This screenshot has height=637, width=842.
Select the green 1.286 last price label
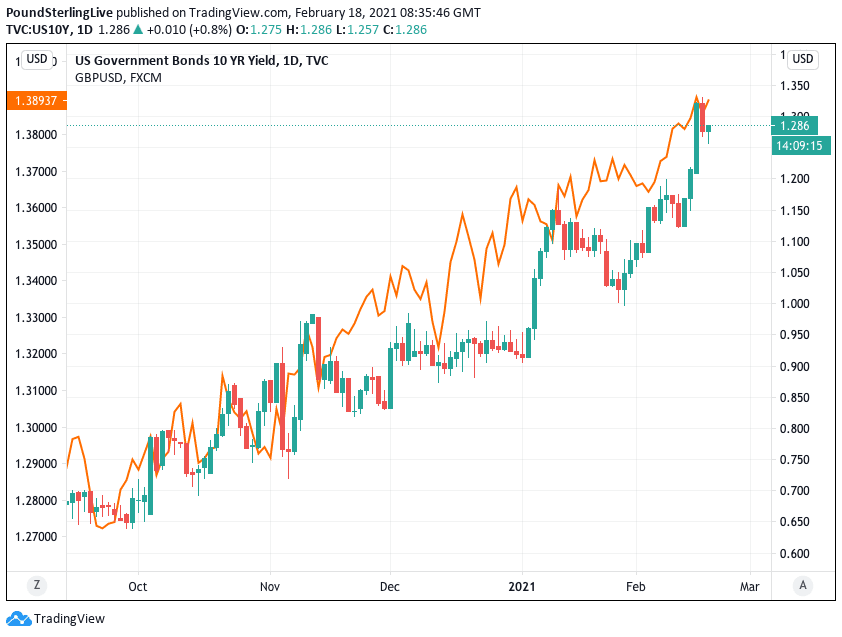tap(795, 126)
